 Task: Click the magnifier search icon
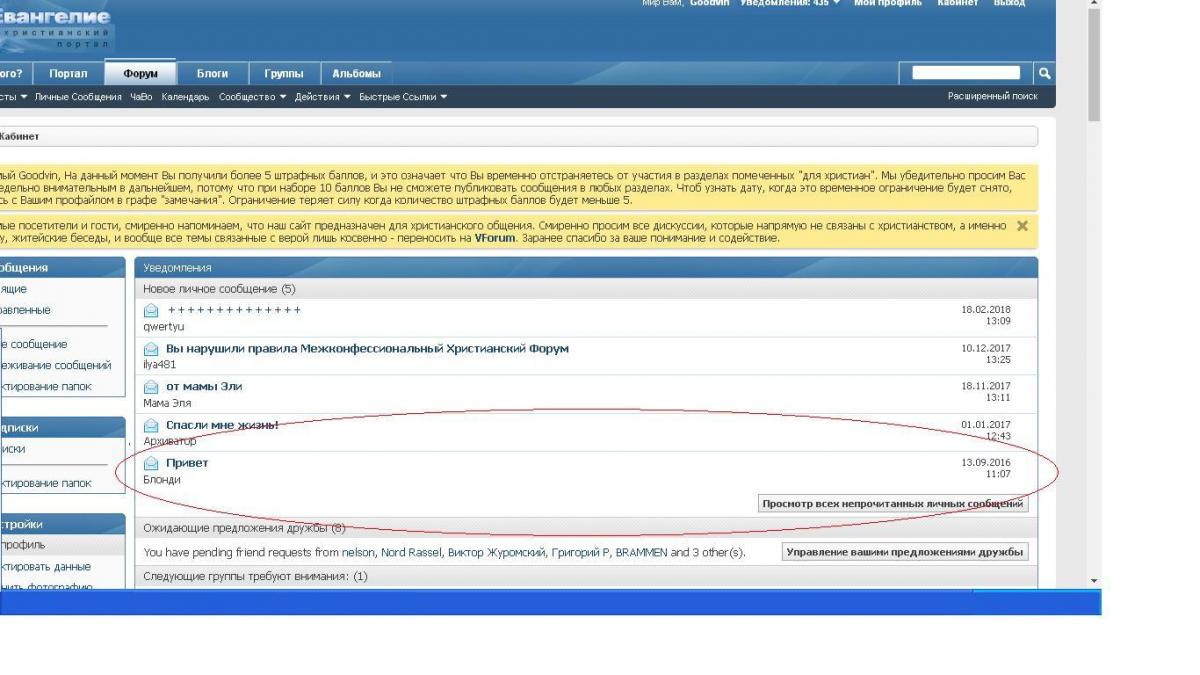1044,73
